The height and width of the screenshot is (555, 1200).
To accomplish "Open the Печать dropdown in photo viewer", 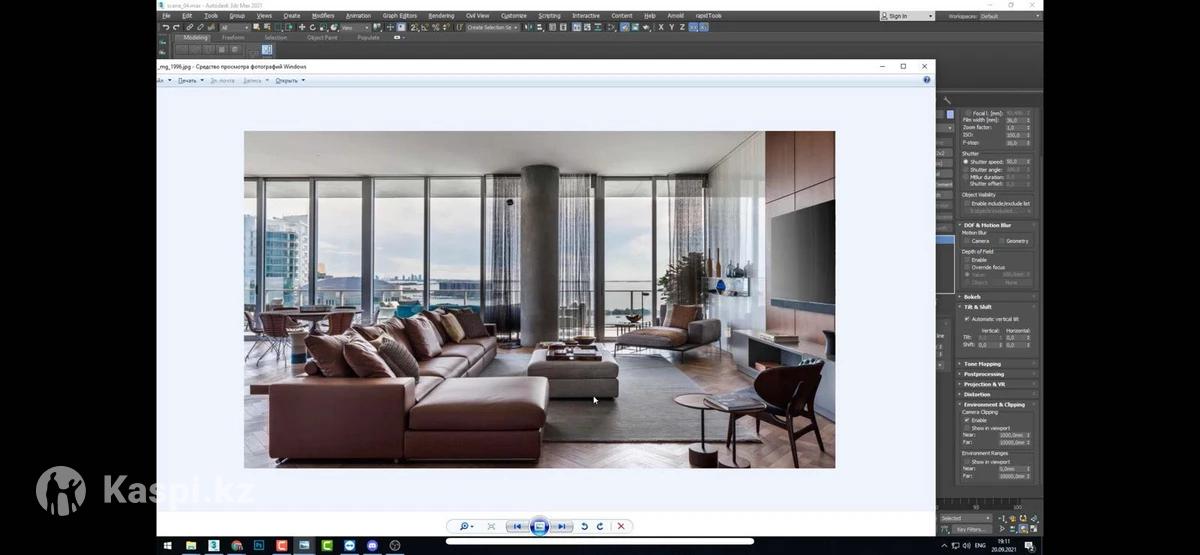I will pos(190,80).
